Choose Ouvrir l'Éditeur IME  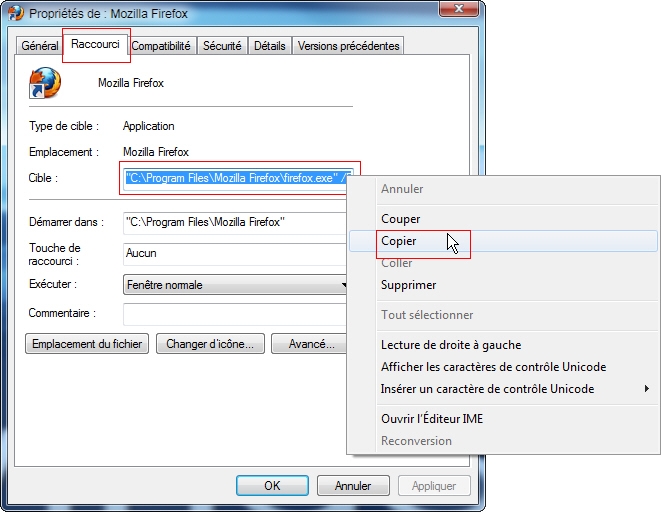tap(503, 418)
